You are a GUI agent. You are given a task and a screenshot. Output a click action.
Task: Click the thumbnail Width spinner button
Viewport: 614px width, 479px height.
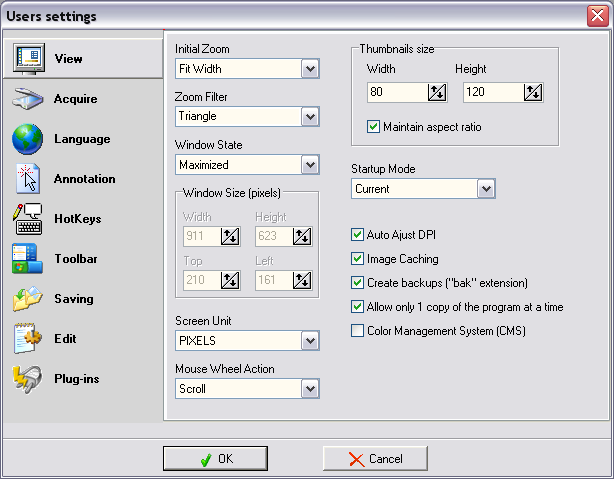pos(437,92)
